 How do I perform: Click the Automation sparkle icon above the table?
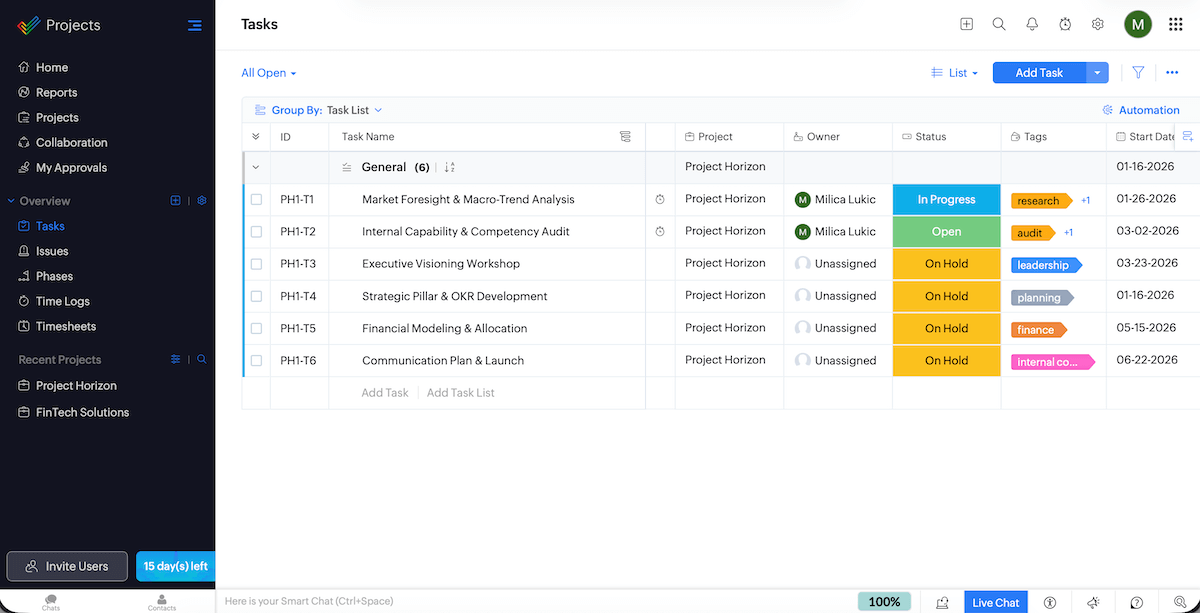[1106, 110]
